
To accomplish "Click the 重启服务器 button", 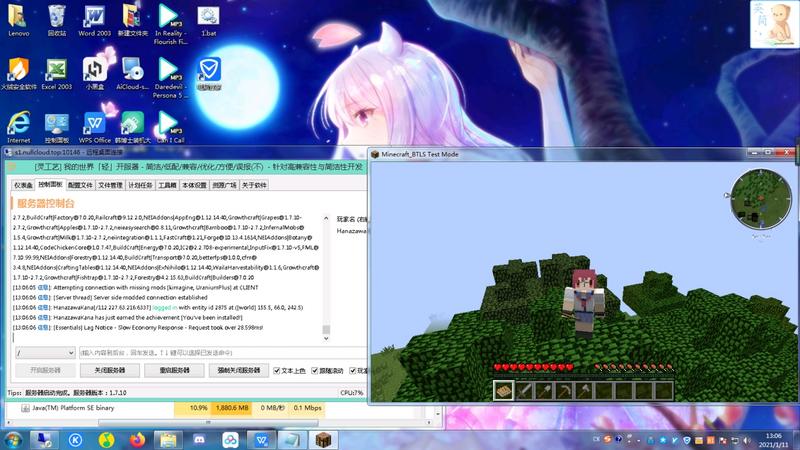I will [x=174, y=370].
